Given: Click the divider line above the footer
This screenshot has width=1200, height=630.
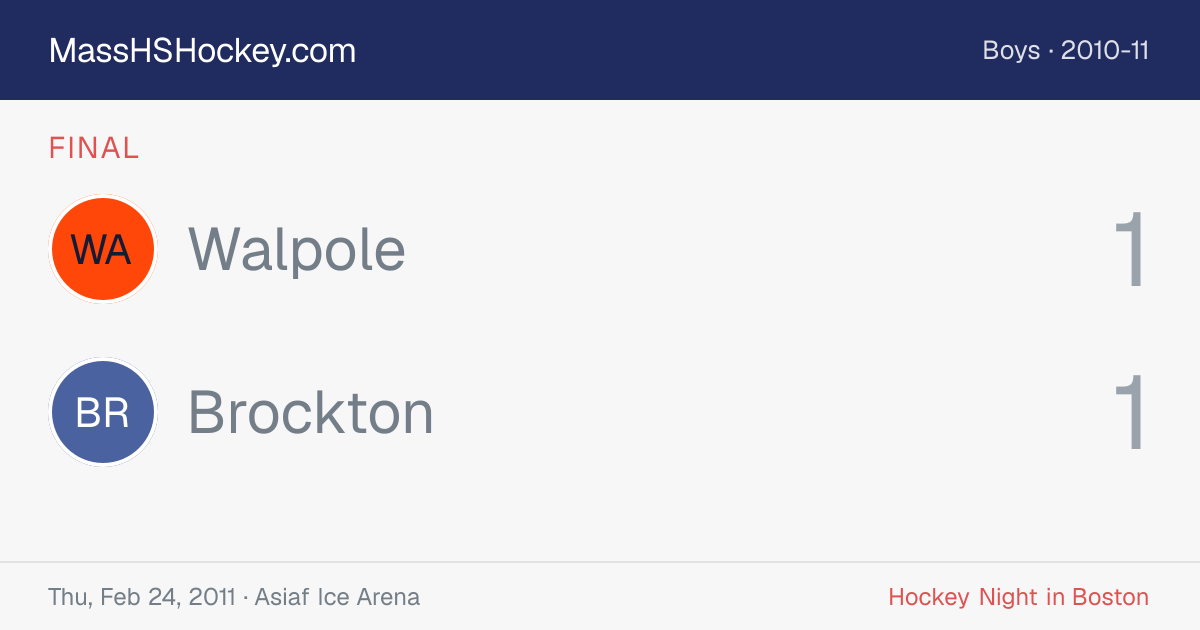Looking at the screenshot, I should [x=600, y=562].
